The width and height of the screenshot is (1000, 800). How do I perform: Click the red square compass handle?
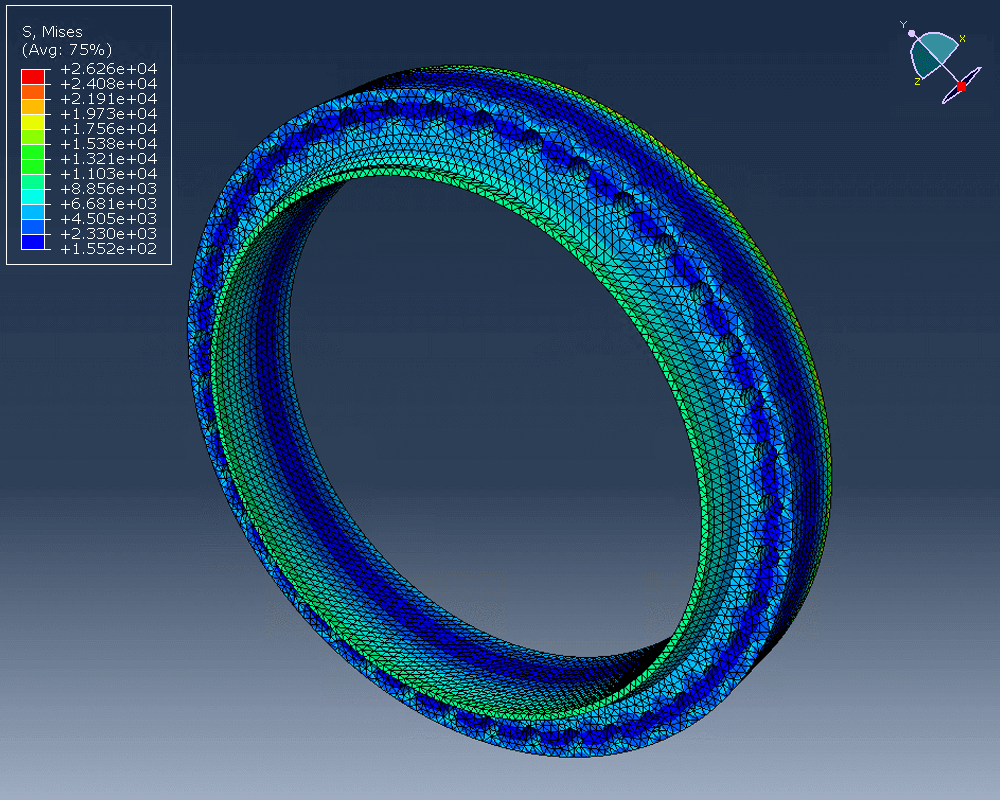(961, 87)
